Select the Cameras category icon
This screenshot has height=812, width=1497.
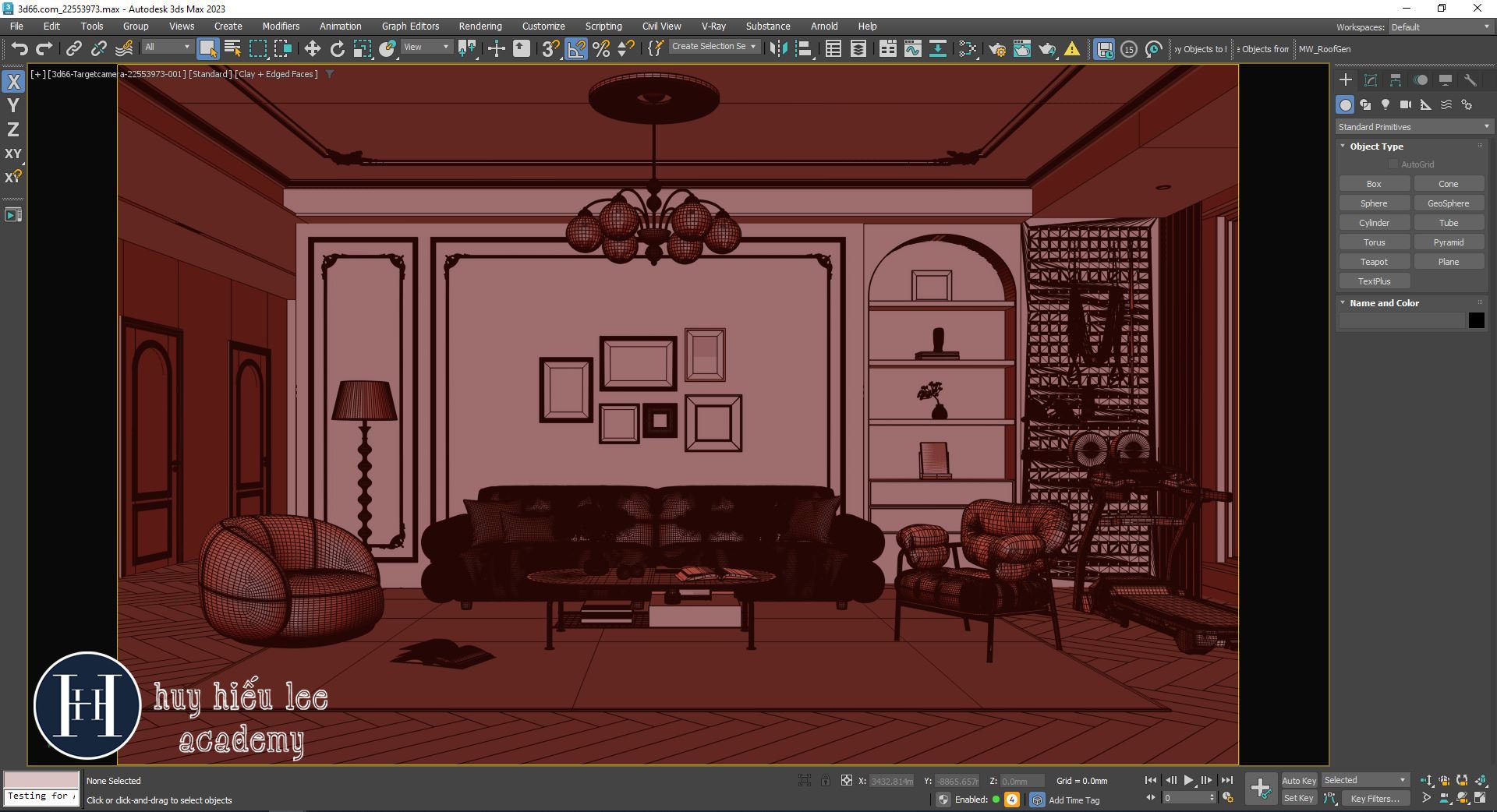[x=1405, y=104]
